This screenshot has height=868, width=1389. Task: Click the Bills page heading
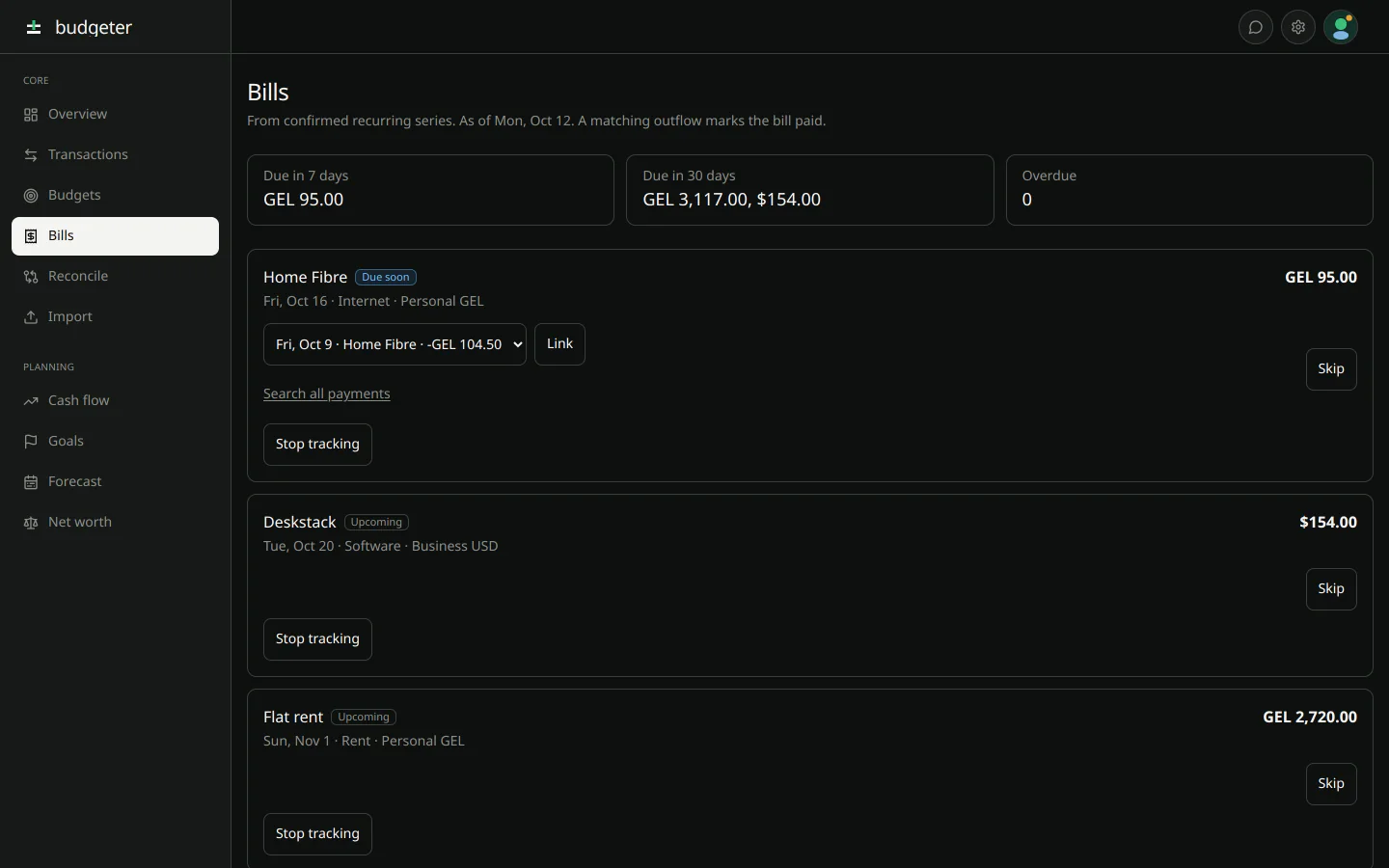pos(268,92)
